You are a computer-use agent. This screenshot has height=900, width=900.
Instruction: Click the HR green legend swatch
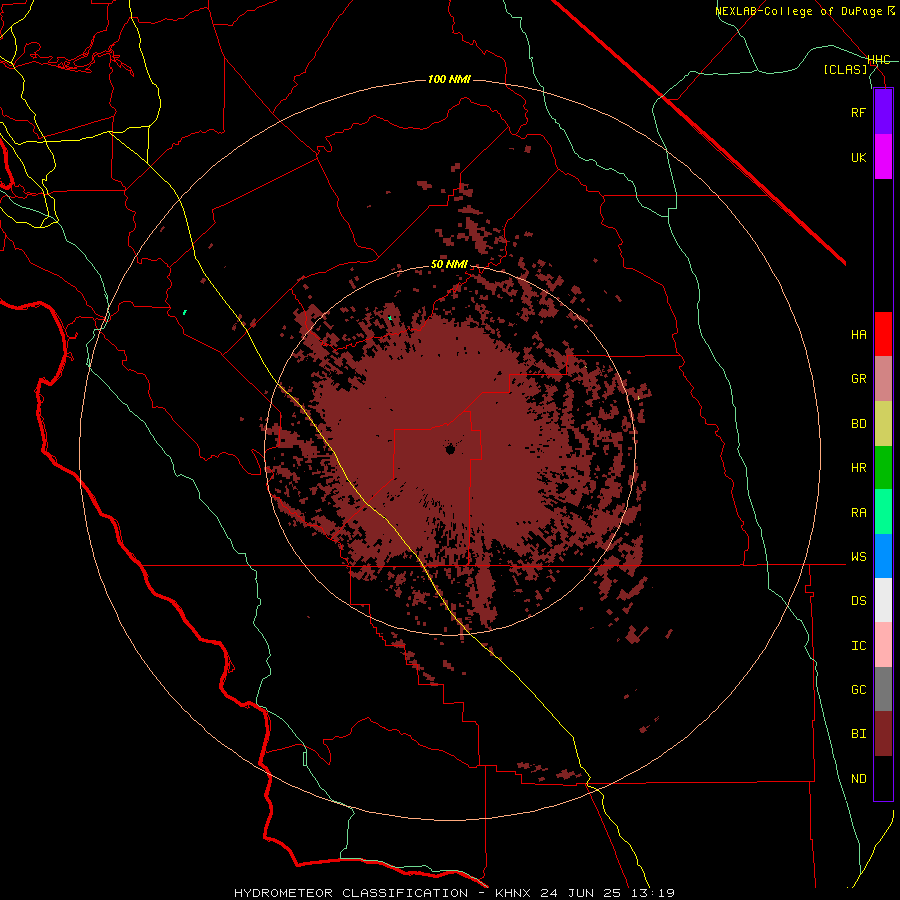[883, 468]
